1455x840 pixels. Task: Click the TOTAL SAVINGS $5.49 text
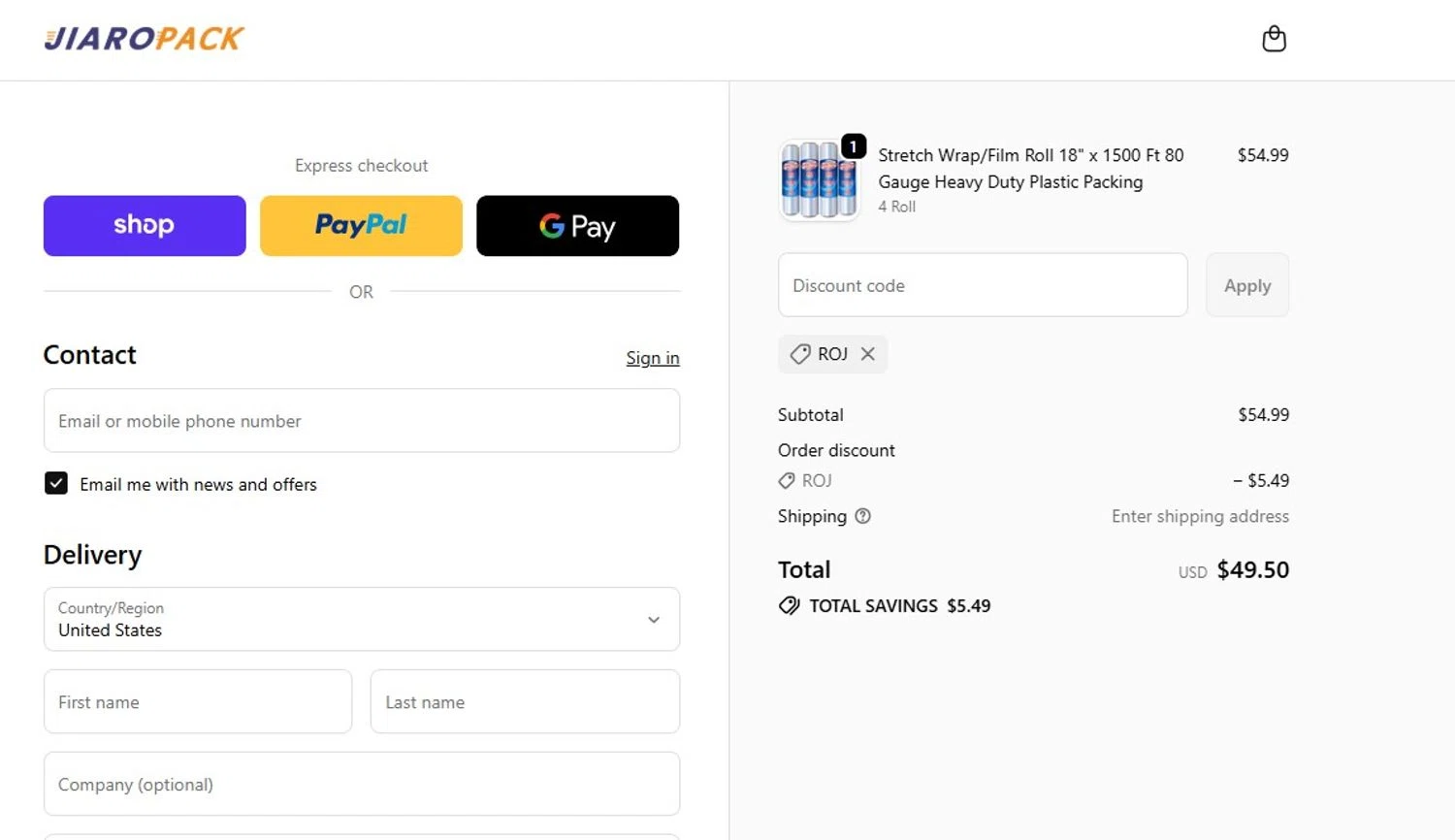point(900,606)
